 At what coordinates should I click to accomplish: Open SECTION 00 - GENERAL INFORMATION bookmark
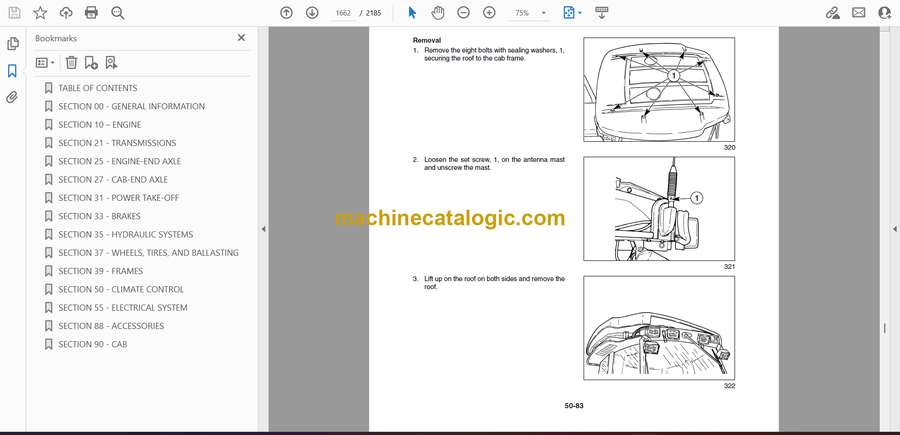coord(131,106)
